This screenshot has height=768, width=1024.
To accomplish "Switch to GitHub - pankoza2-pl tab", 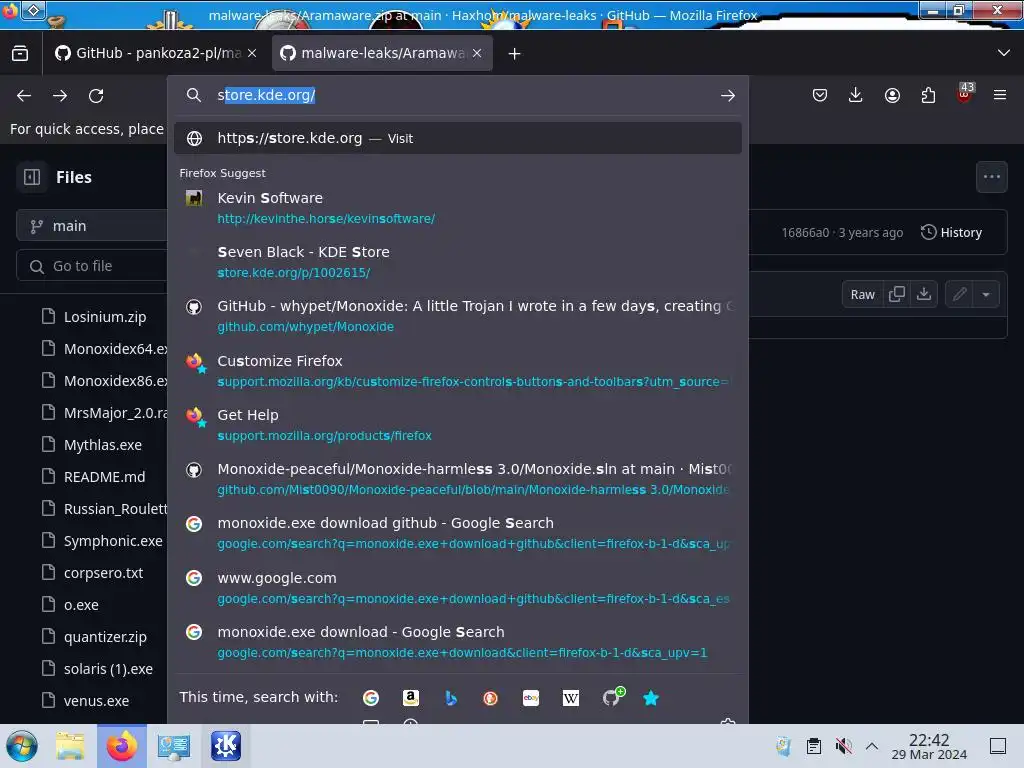I will click(x=157, y=54).
